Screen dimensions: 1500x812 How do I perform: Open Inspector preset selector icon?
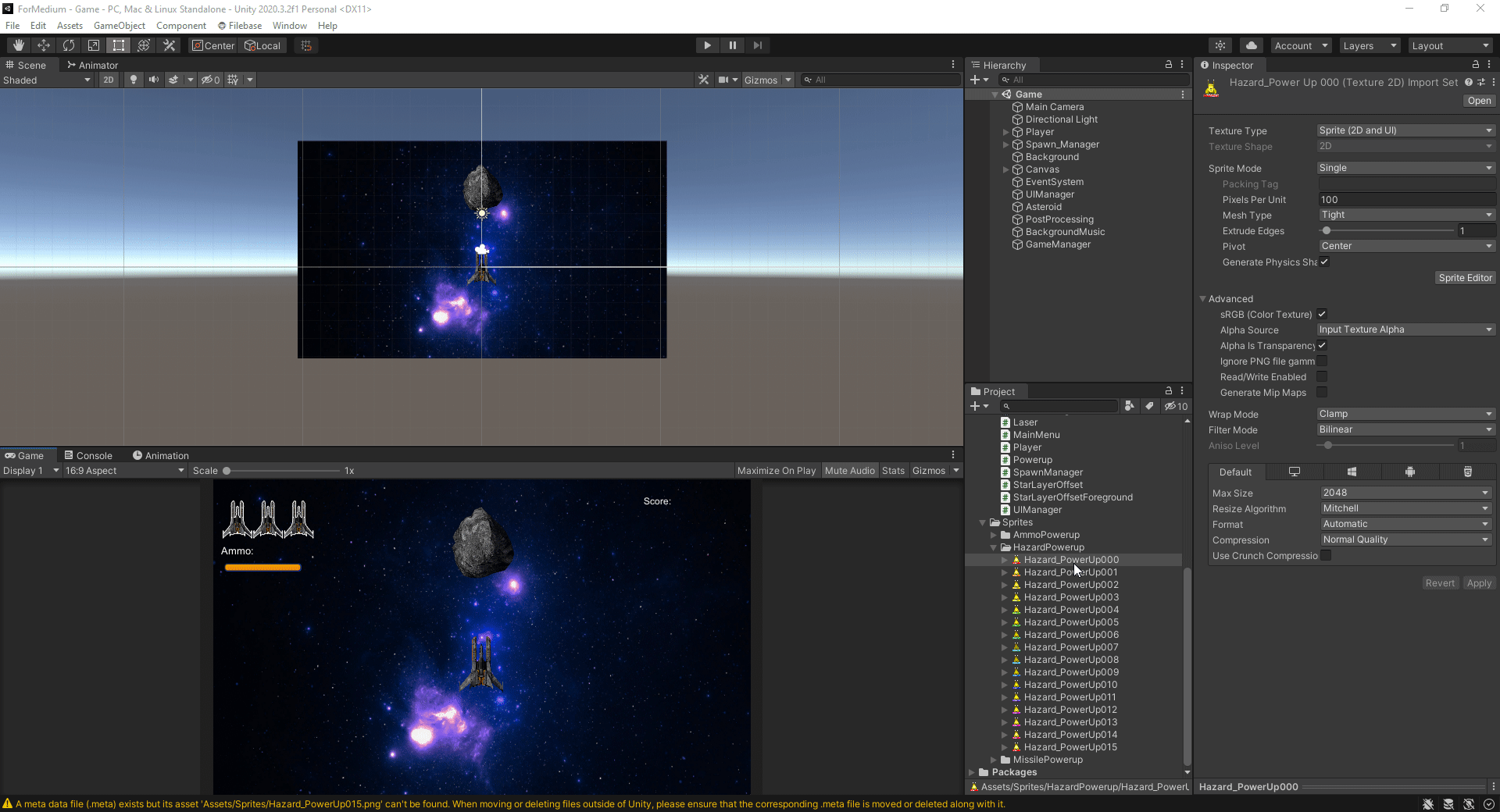coord(1481,82)
